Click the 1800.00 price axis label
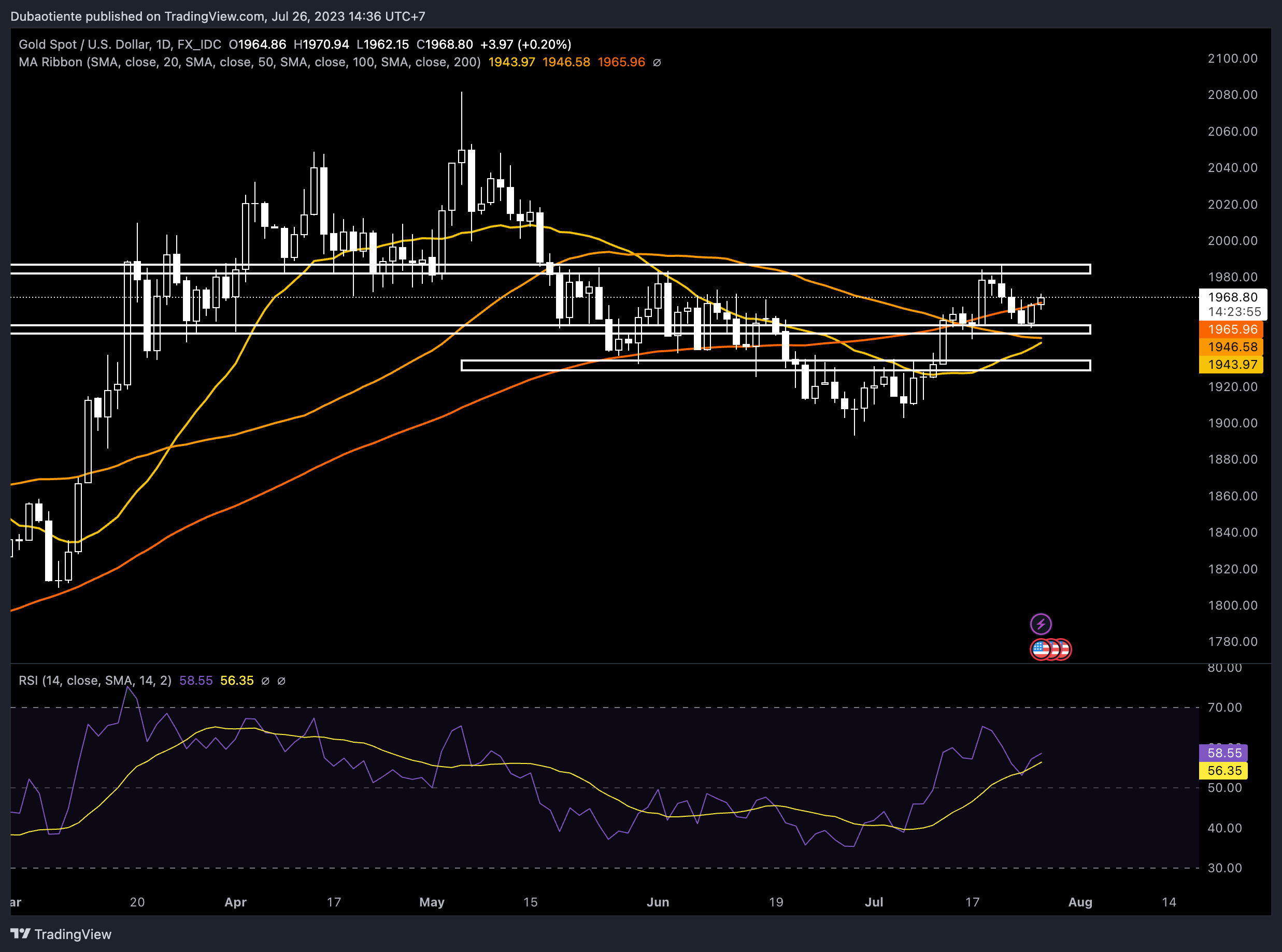 1232,605
